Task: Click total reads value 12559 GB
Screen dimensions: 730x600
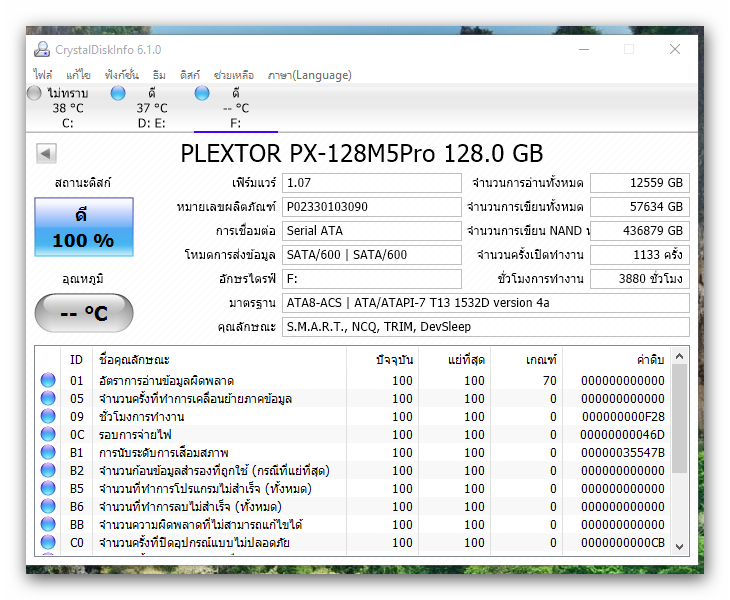Action: pyautogui.click(x=640, y=183)
